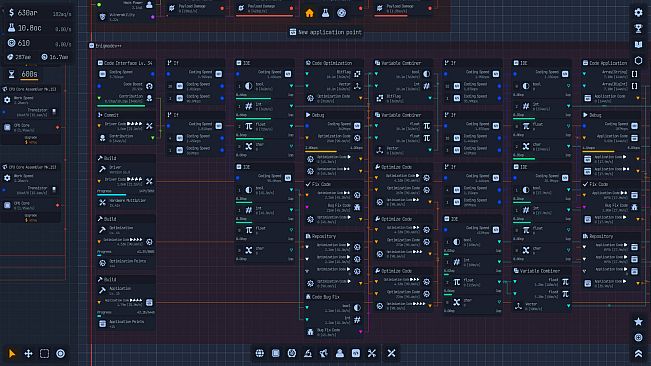Open the trophy achievements icon

[639, 28]
